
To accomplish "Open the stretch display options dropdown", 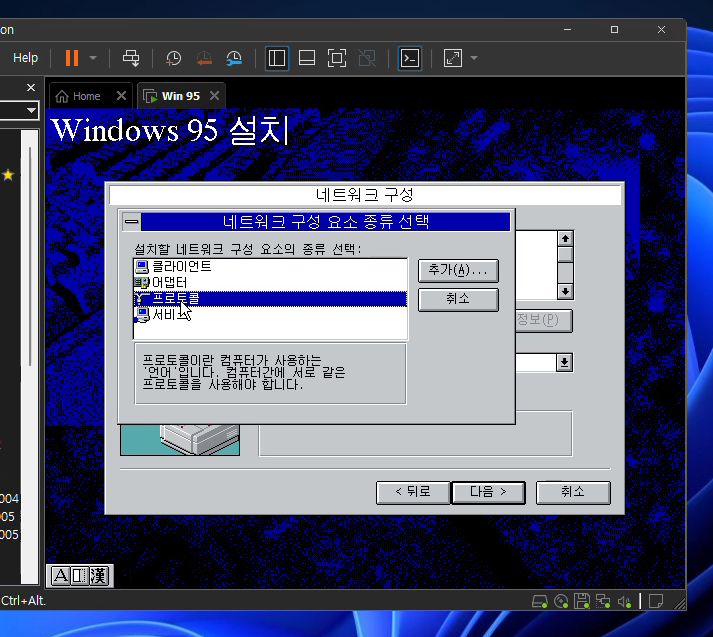I will [x=474, y=58].
